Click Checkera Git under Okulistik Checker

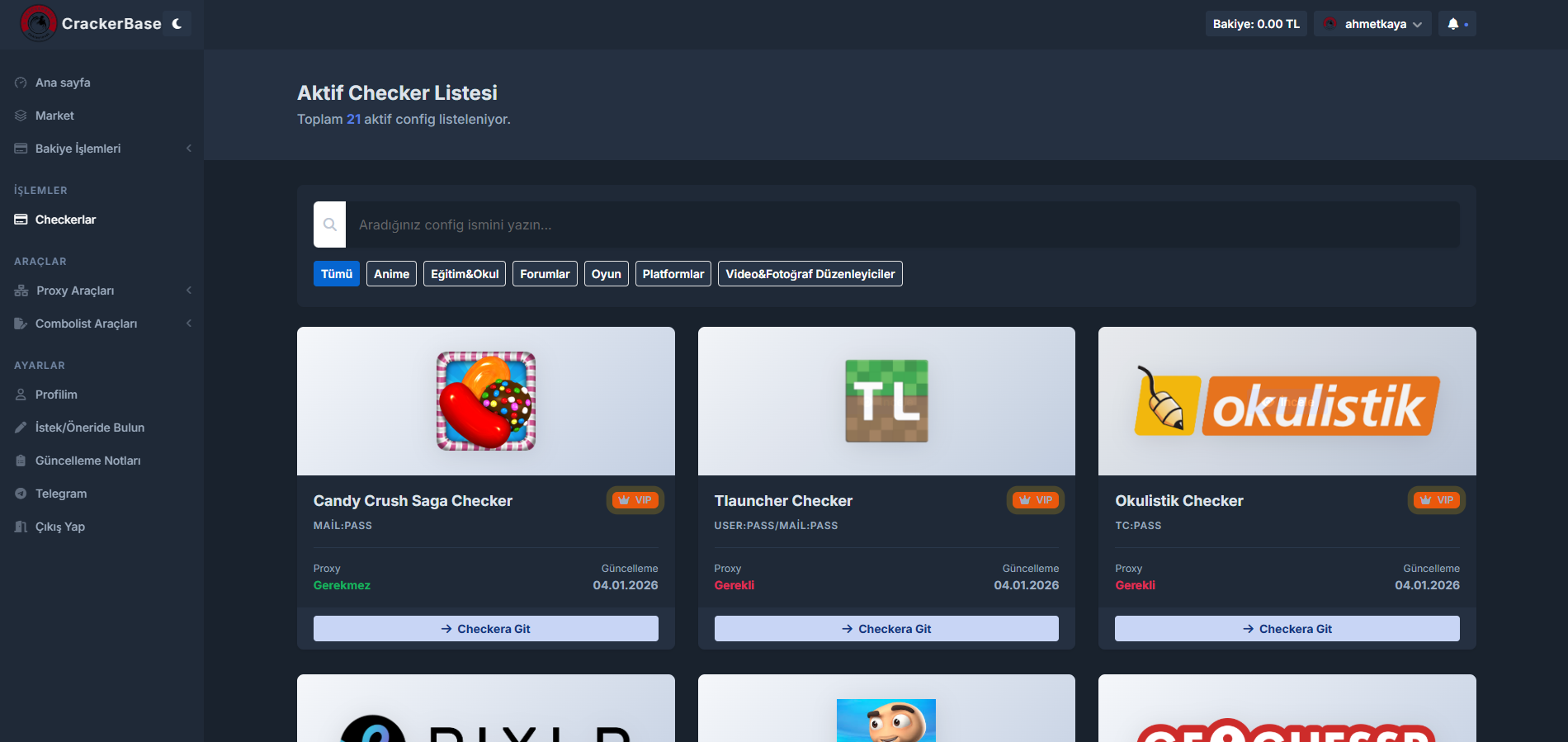click(x=1287, y=629)
